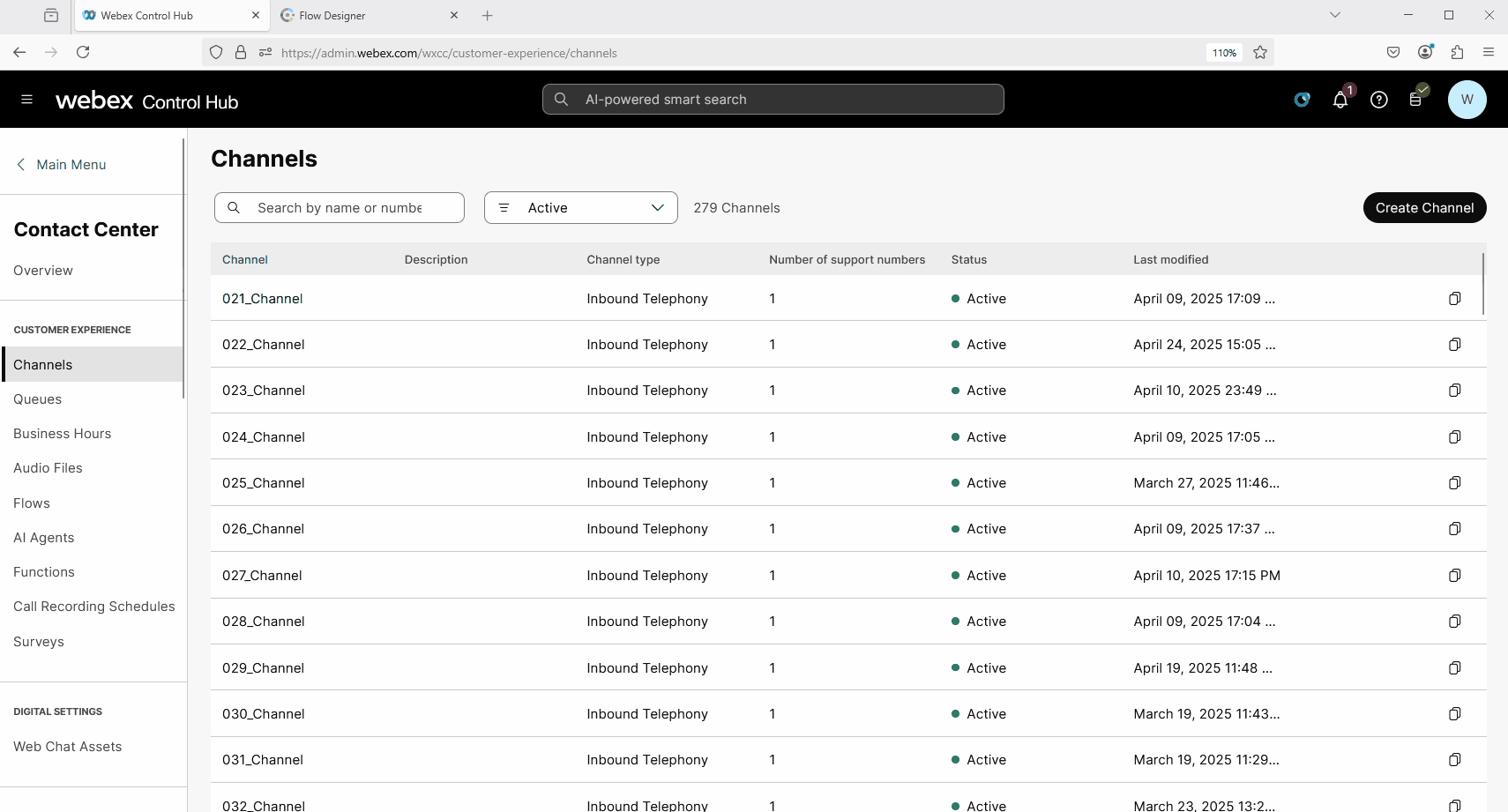Click the notifications bell icon
Image resolution: width=1508 pixels, height=812 pixels.
pos(1340,100)
